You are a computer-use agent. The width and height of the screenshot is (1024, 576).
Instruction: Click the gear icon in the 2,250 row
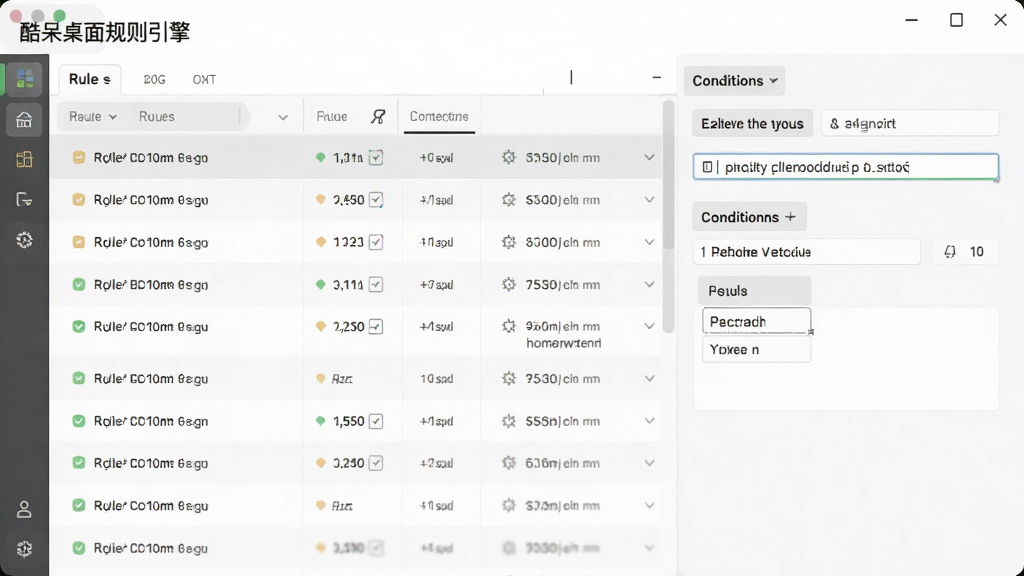coord(509,326)
